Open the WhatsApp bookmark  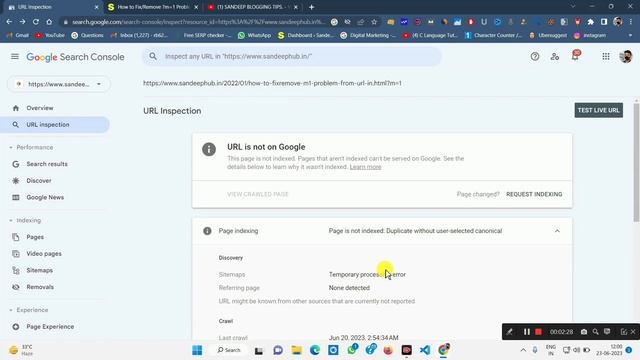click(255, 36)
